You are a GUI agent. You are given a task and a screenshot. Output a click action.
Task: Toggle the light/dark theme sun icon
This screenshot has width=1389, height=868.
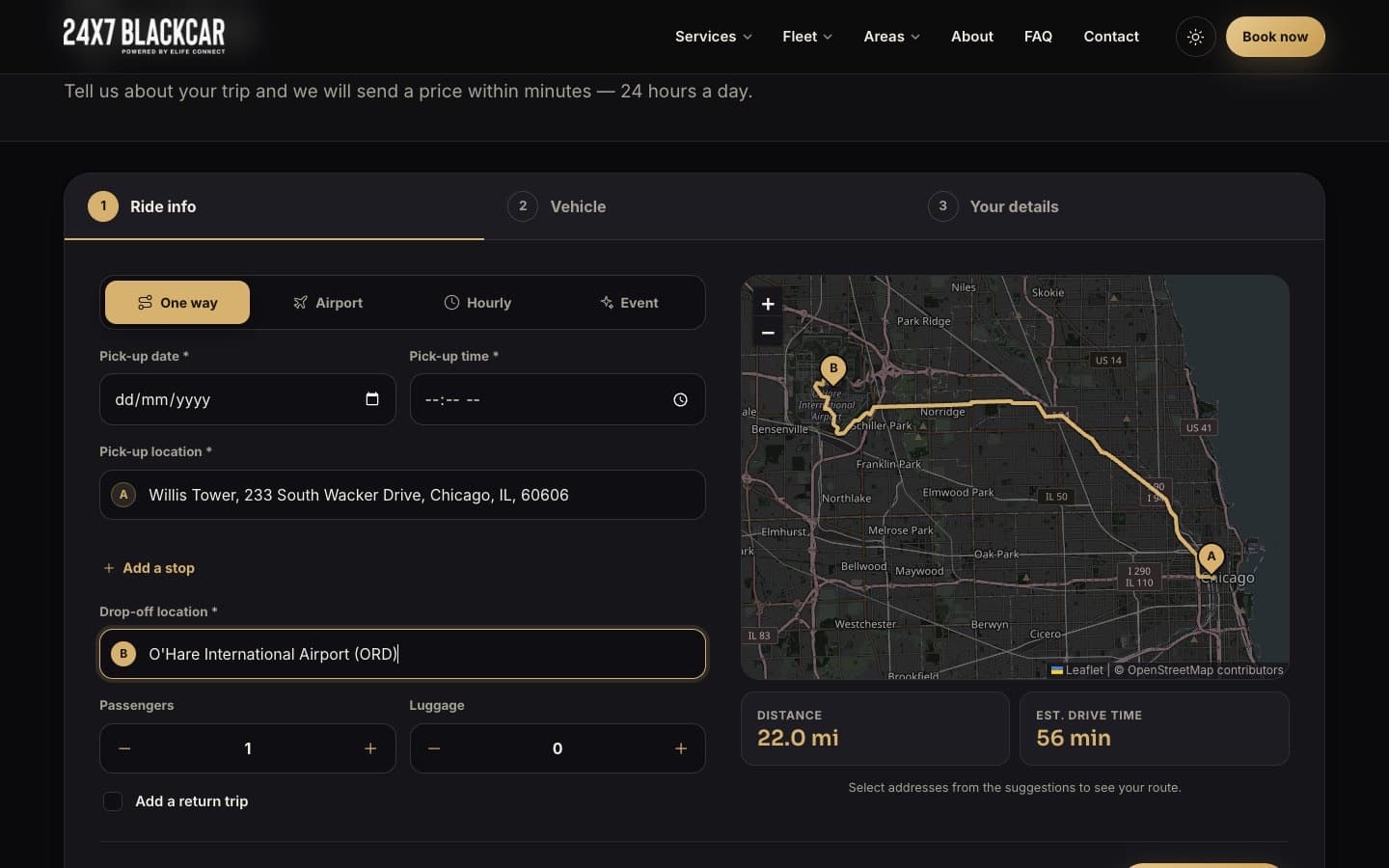pyautogui.click(x=1195, y=37)
